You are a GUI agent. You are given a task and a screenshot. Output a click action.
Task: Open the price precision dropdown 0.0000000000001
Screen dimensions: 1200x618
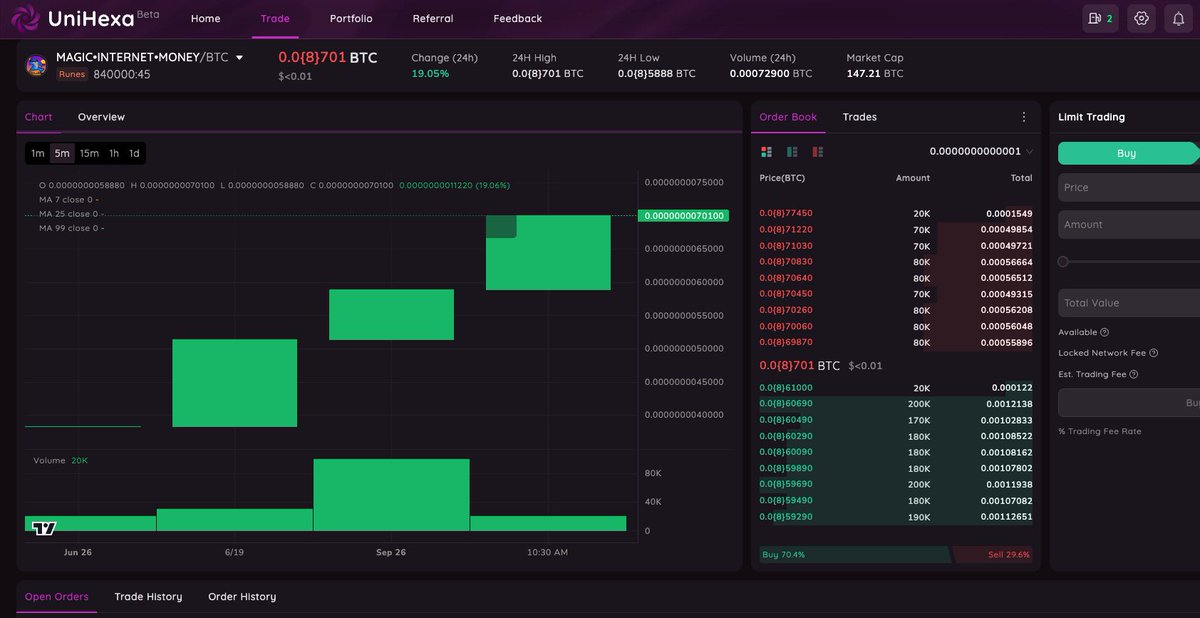[x=981, y=152]
